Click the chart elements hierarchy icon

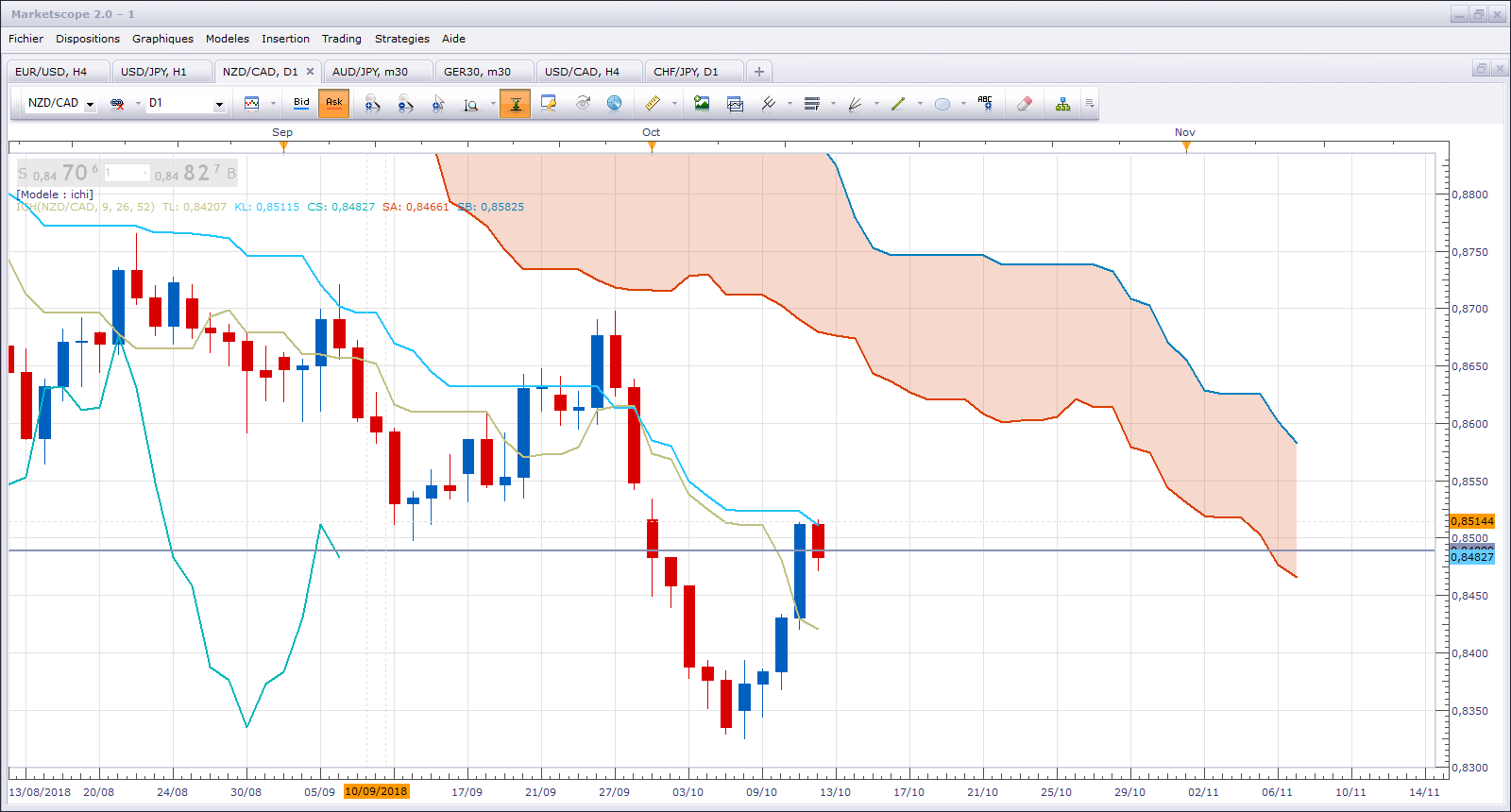[1063, 104]
